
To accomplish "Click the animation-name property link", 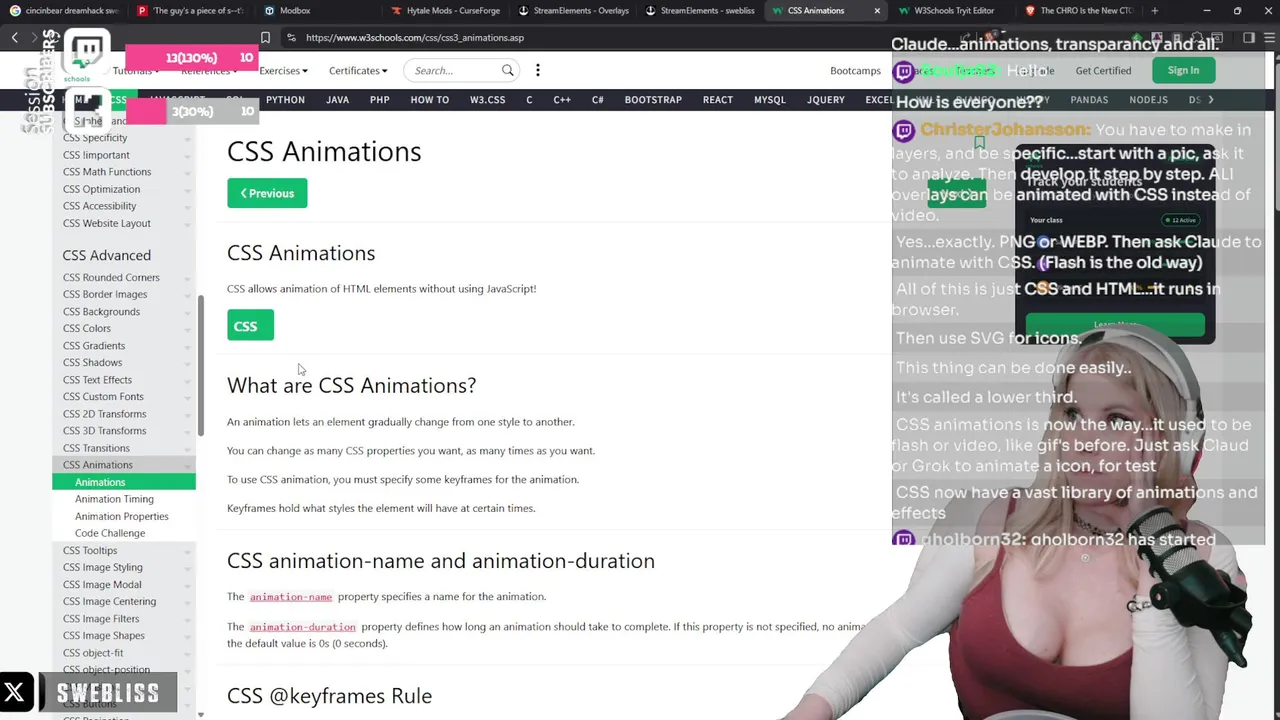I will 291,597.
